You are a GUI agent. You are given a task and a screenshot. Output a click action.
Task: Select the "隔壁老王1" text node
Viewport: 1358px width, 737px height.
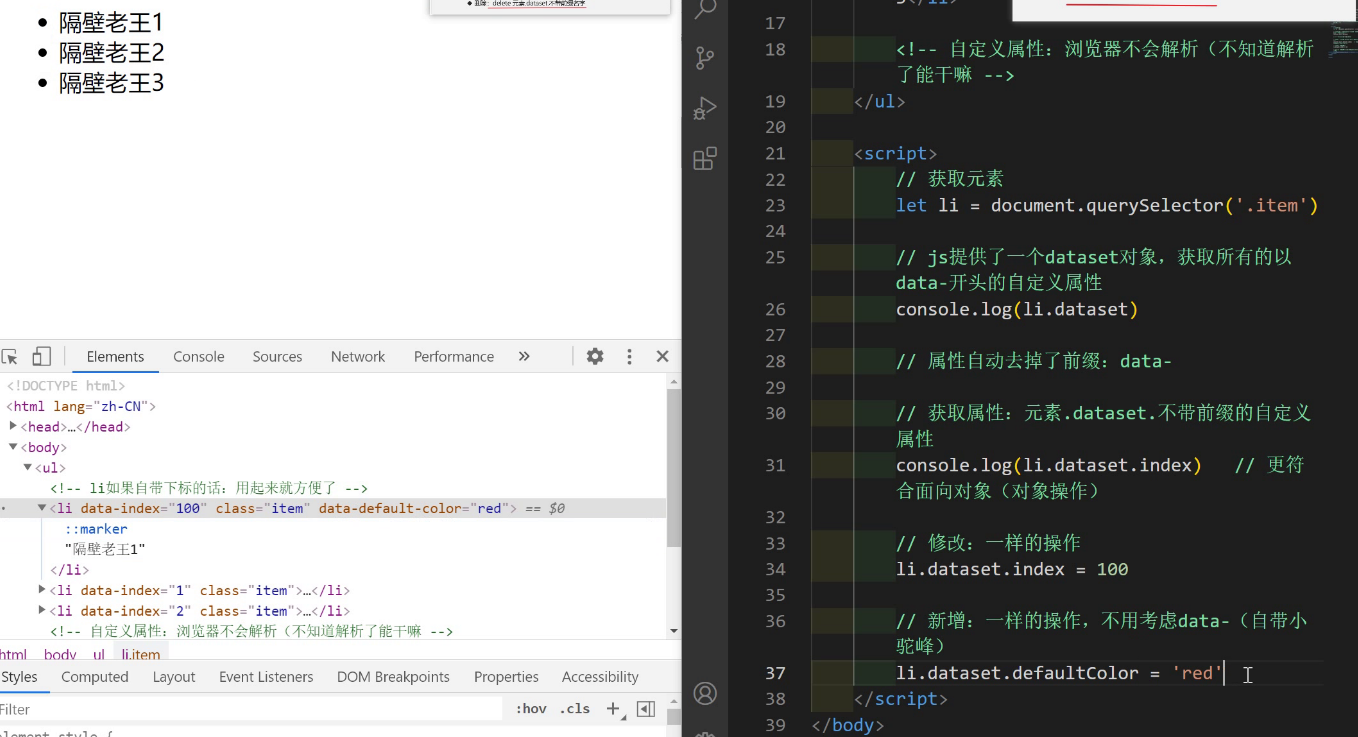(105, 549)
